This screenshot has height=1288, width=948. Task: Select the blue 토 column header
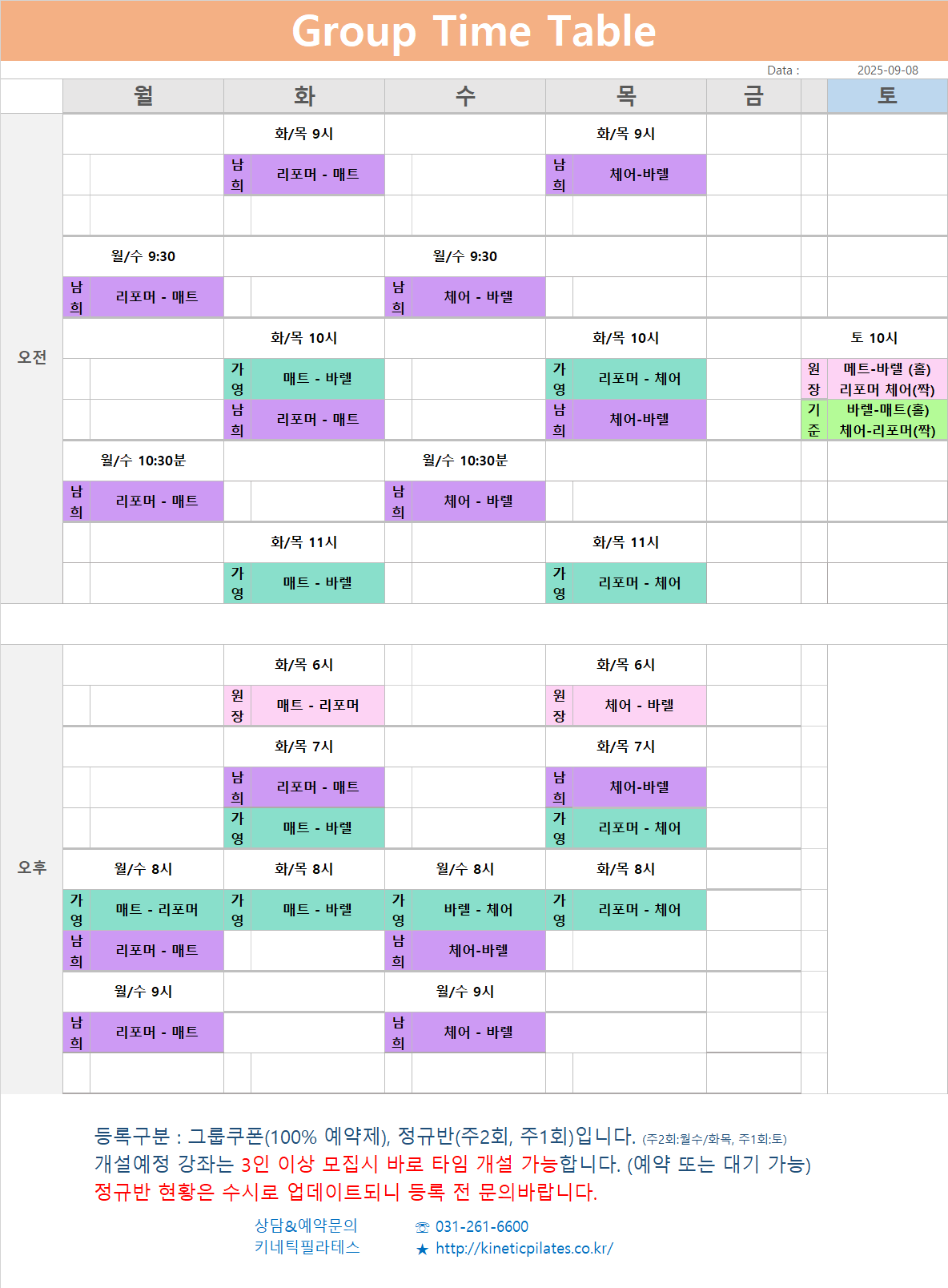[887, 96]
